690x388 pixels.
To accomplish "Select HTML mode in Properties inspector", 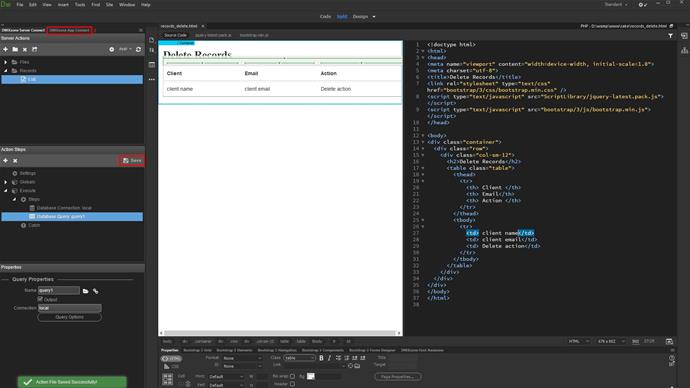I will (171, 359).
